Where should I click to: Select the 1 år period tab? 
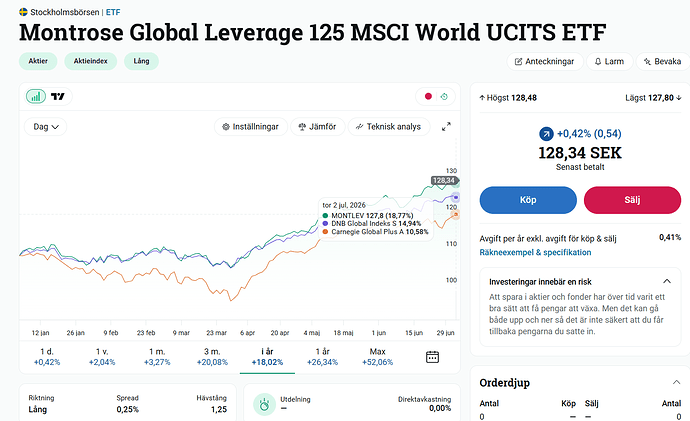(x=322, y=357)
